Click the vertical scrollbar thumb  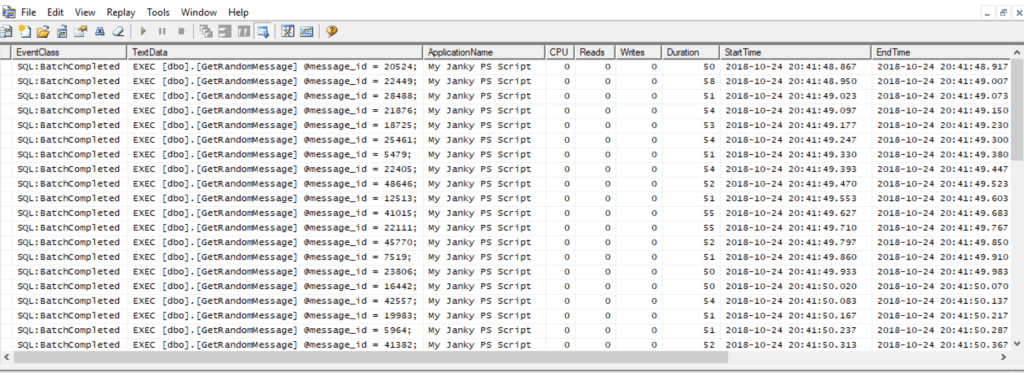[x=1017, y=109]
